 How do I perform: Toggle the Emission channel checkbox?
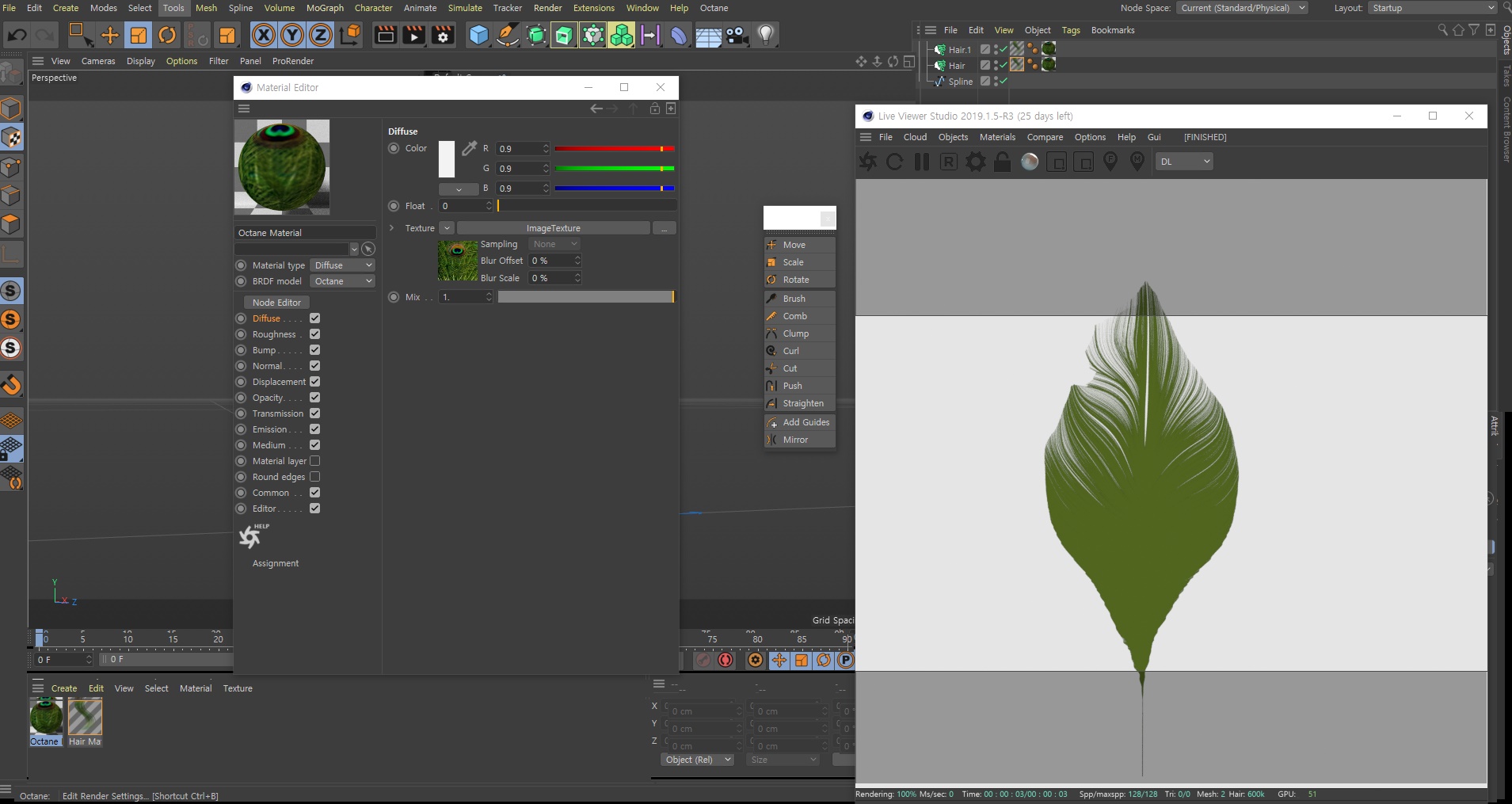point(314,429)
